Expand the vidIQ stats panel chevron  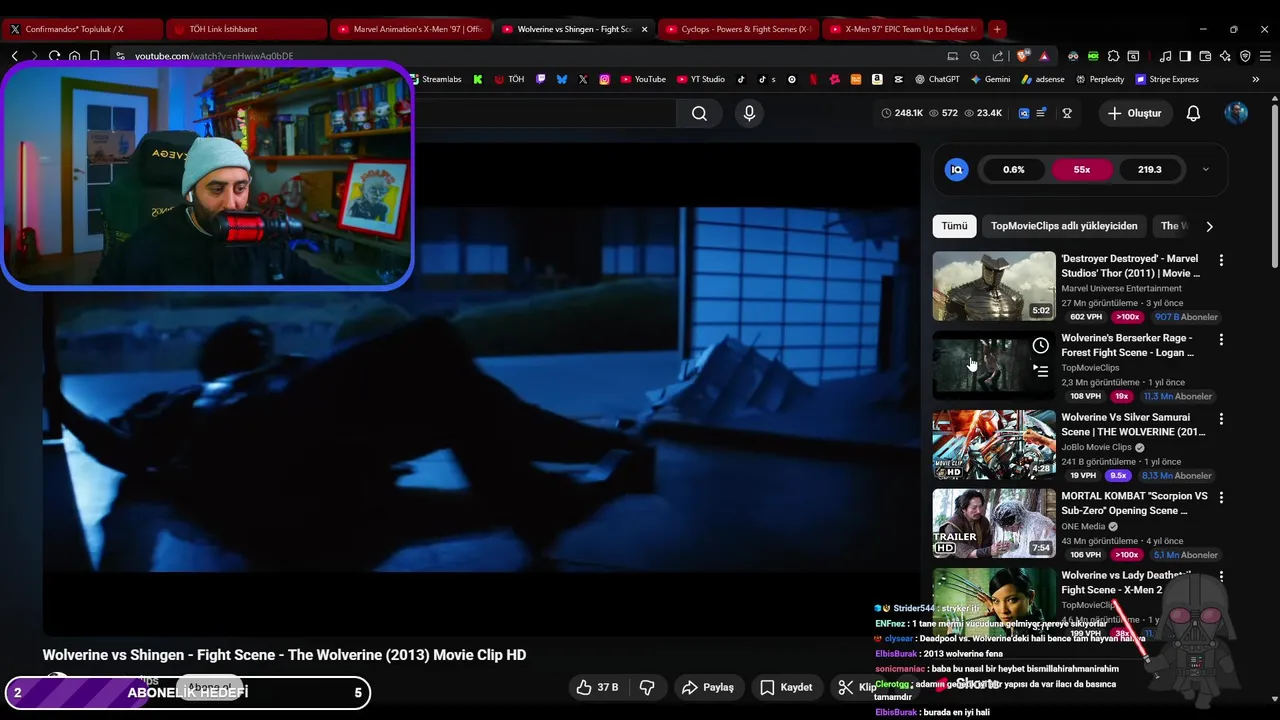point(1205,169)
